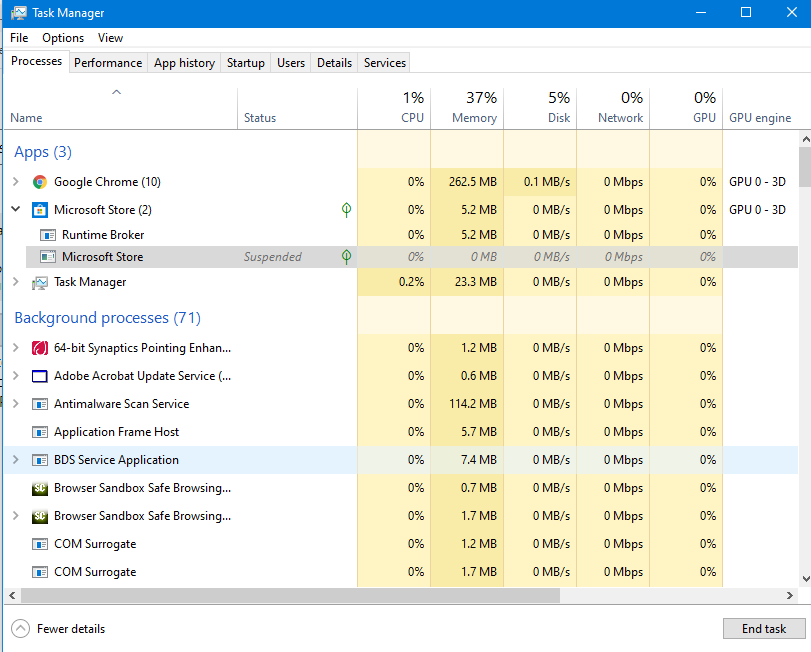This screenshot has height=652, width=811.
Task: Click Antimalware Scan Service memory 114.2 MB
Action: [473, 404]
